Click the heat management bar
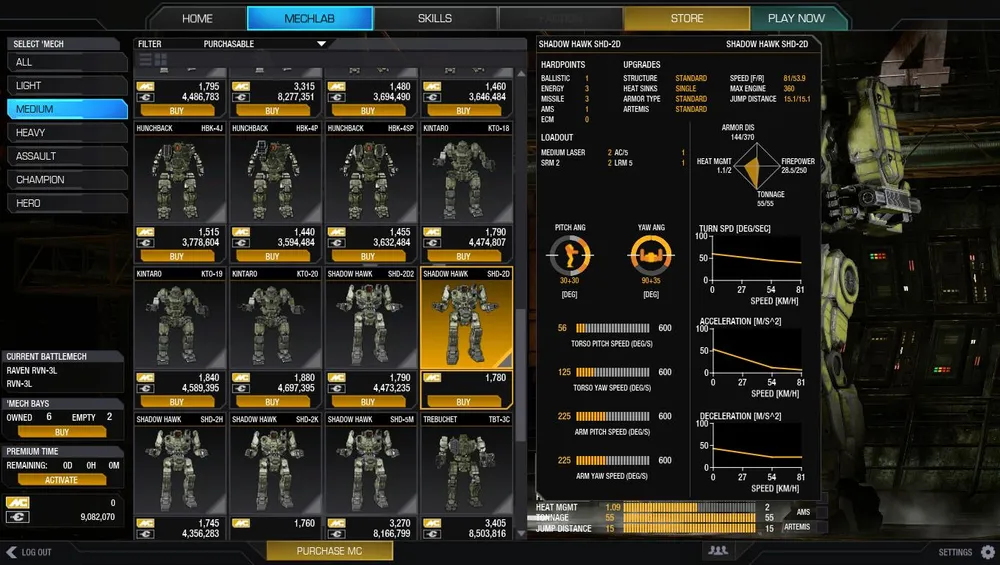The image size is (1000, 565). click(x=689, y=508)
